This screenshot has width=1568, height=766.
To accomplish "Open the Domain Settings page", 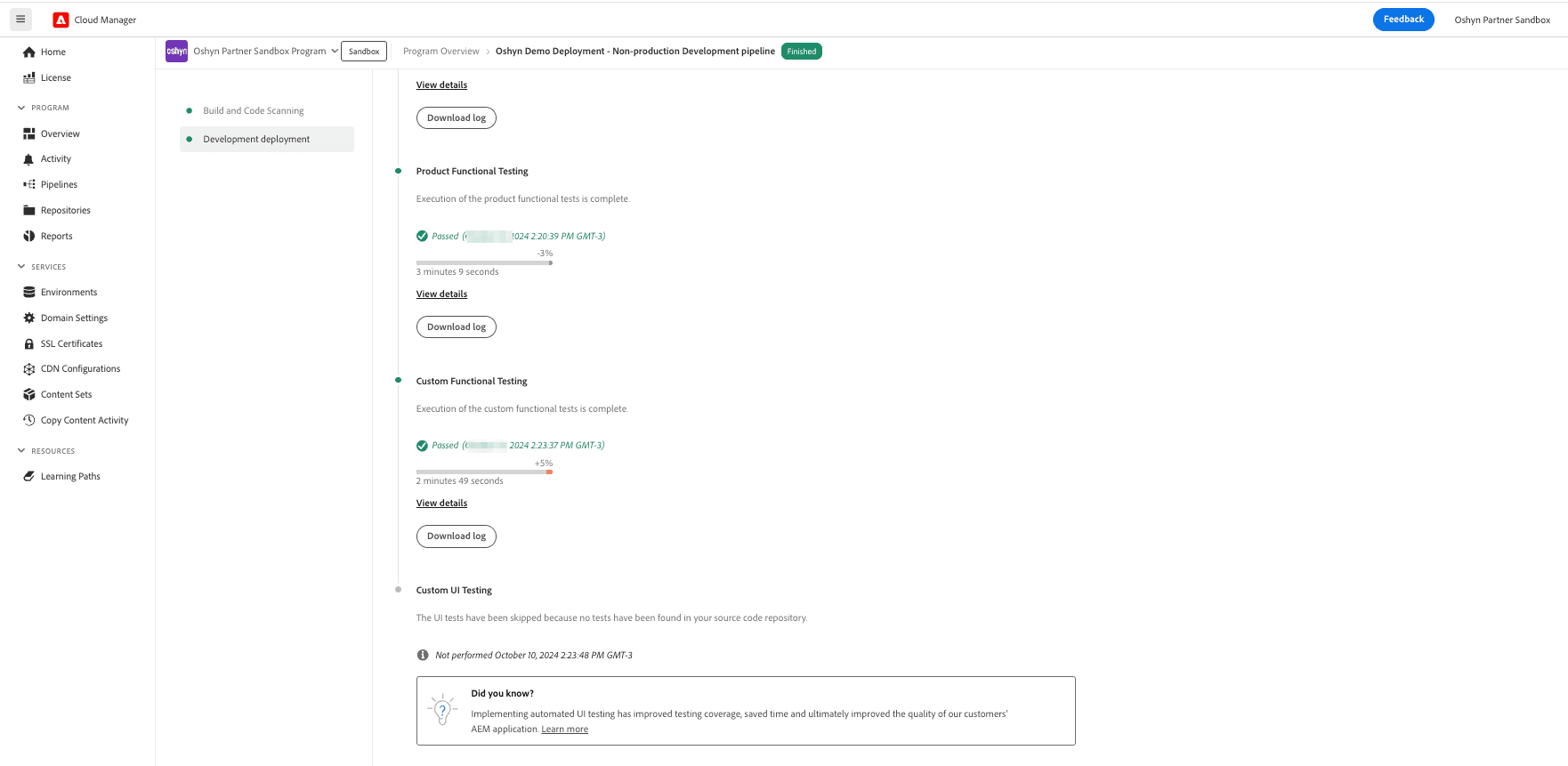I will click(74, 318).
